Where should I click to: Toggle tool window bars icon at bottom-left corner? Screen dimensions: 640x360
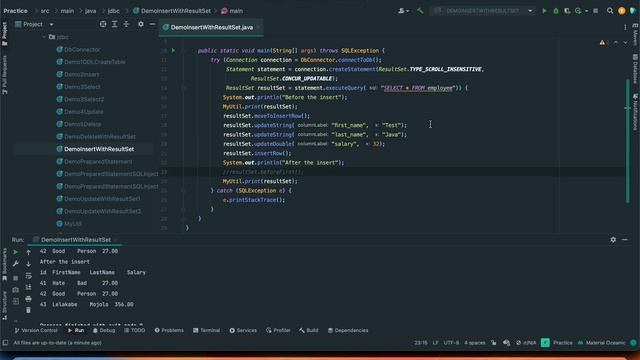click(5, 343)
